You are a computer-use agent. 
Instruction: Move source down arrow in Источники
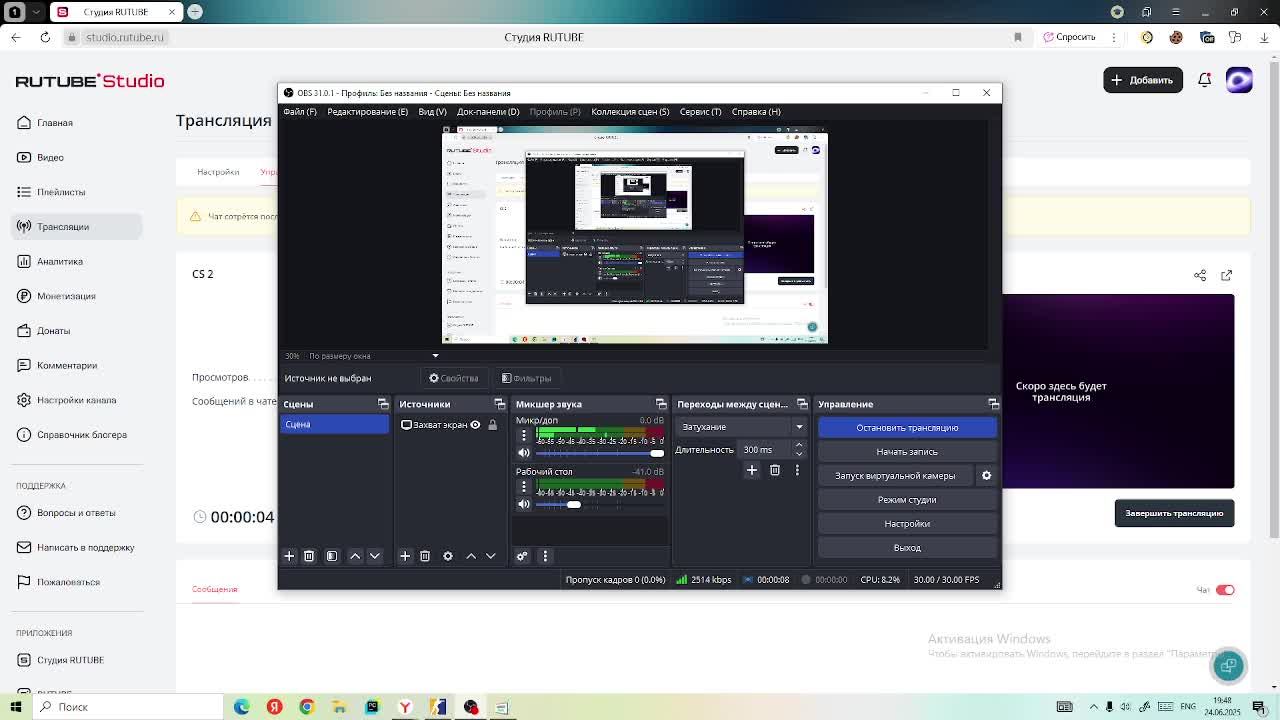point(491,556)
